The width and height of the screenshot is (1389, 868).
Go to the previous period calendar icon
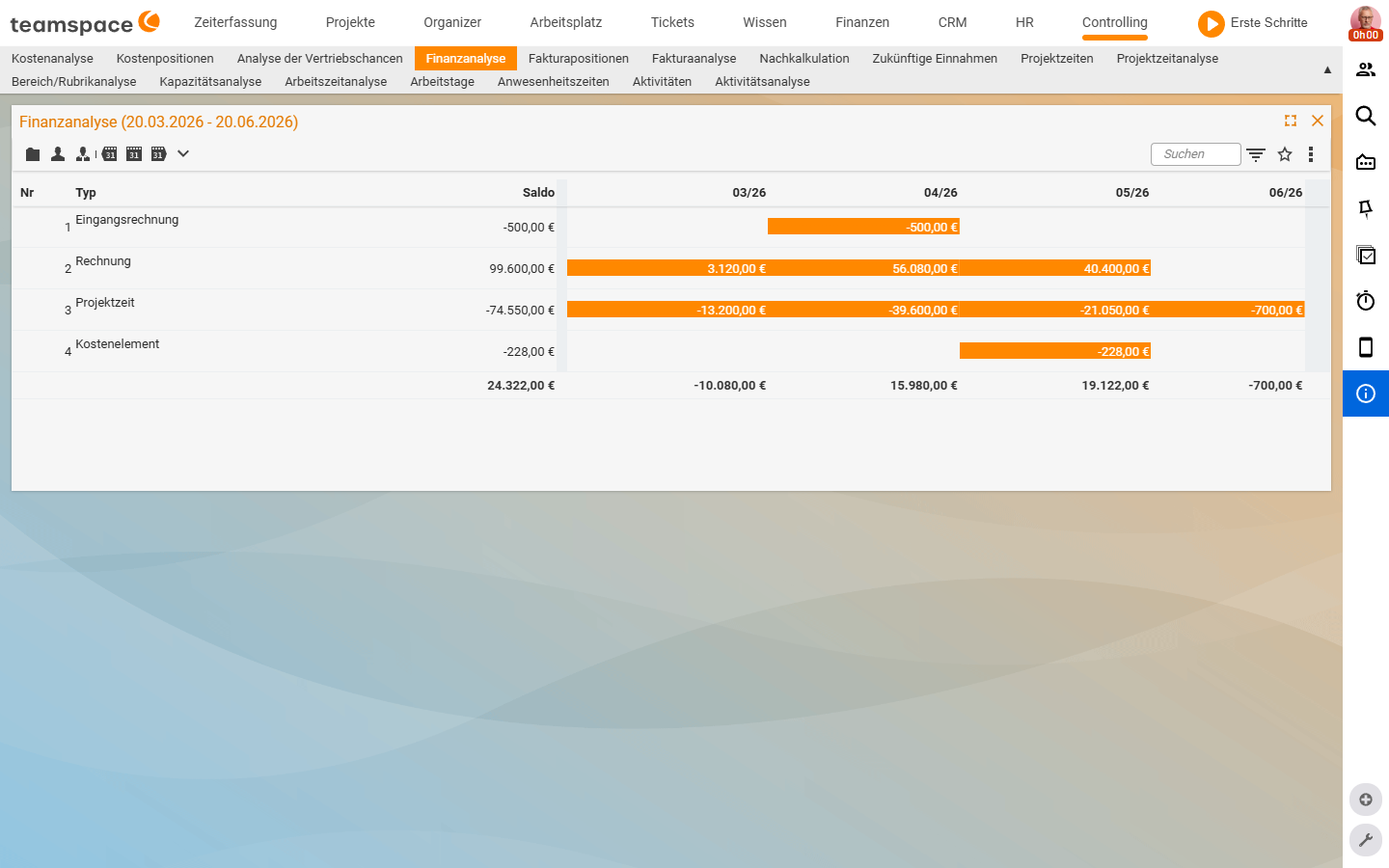point(109,154)
